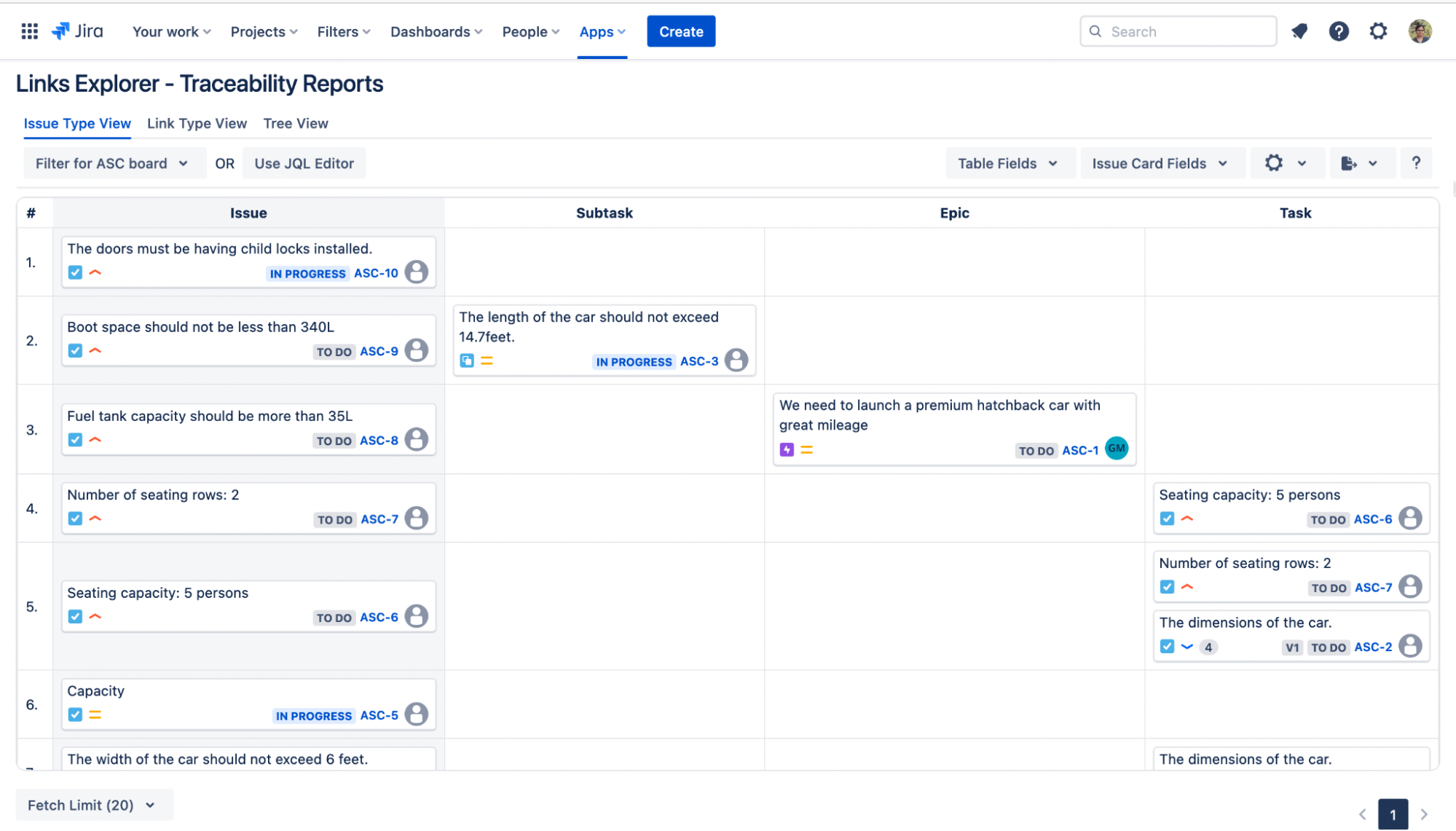Switch to the Tree View tab
Image resolution: width=1456 pixels, height=831 pixels.
(296, 123)
